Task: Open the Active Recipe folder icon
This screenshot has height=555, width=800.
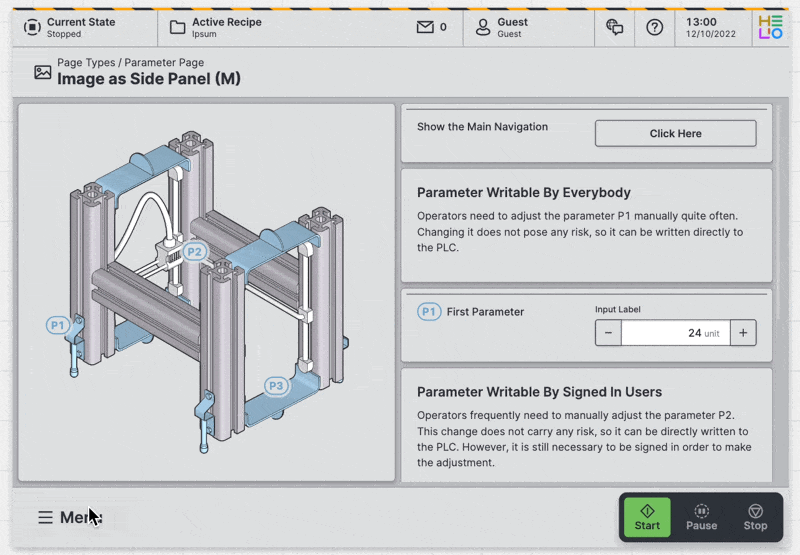Action: tap(178, 27)
